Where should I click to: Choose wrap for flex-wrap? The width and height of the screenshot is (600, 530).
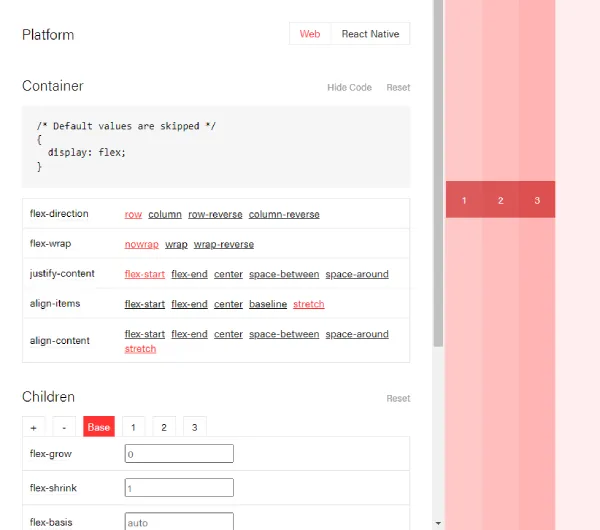(x=176, y=244)
